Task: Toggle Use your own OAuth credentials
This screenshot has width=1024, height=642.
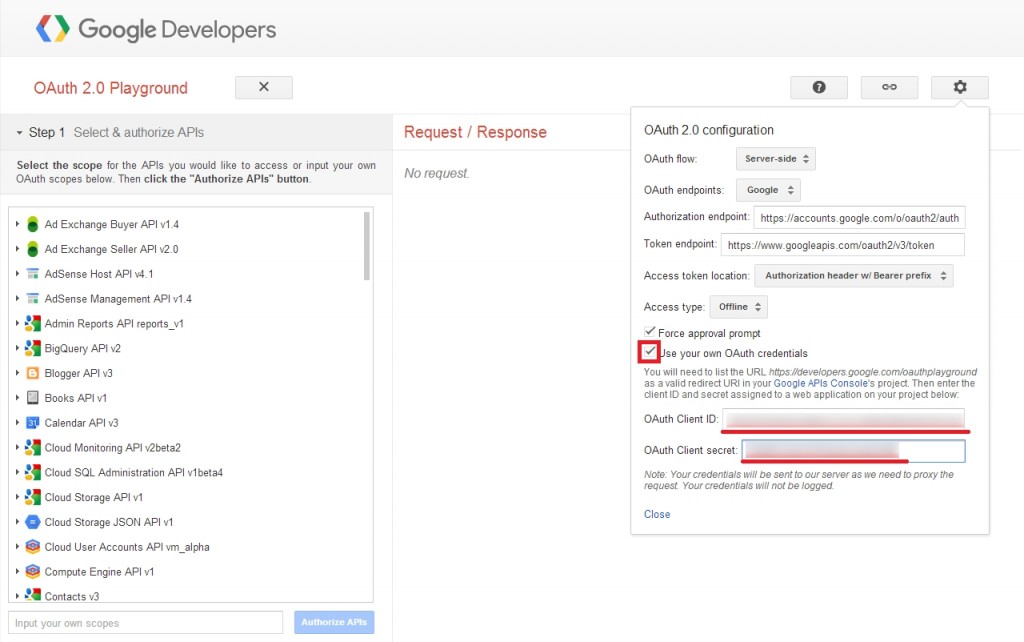Action: pos(650,352)
